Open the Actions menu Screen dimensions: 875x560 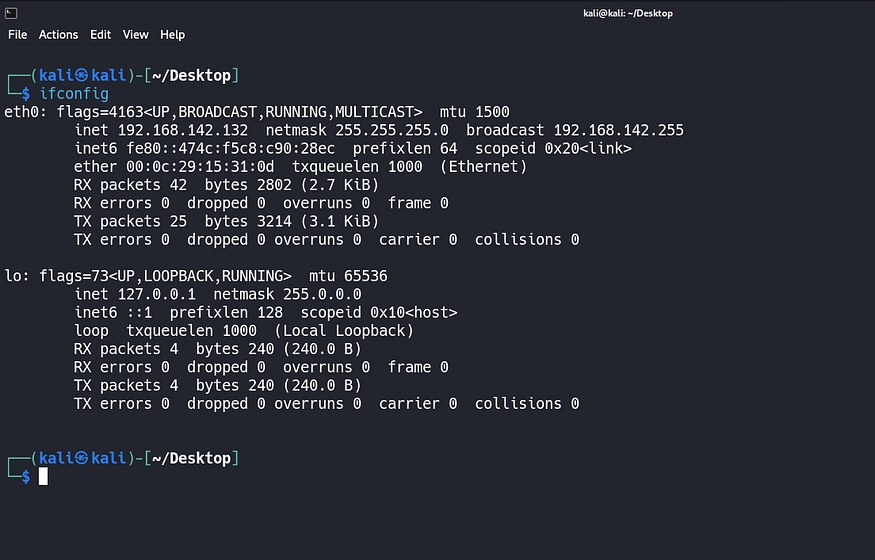click(x=58, y=34)
